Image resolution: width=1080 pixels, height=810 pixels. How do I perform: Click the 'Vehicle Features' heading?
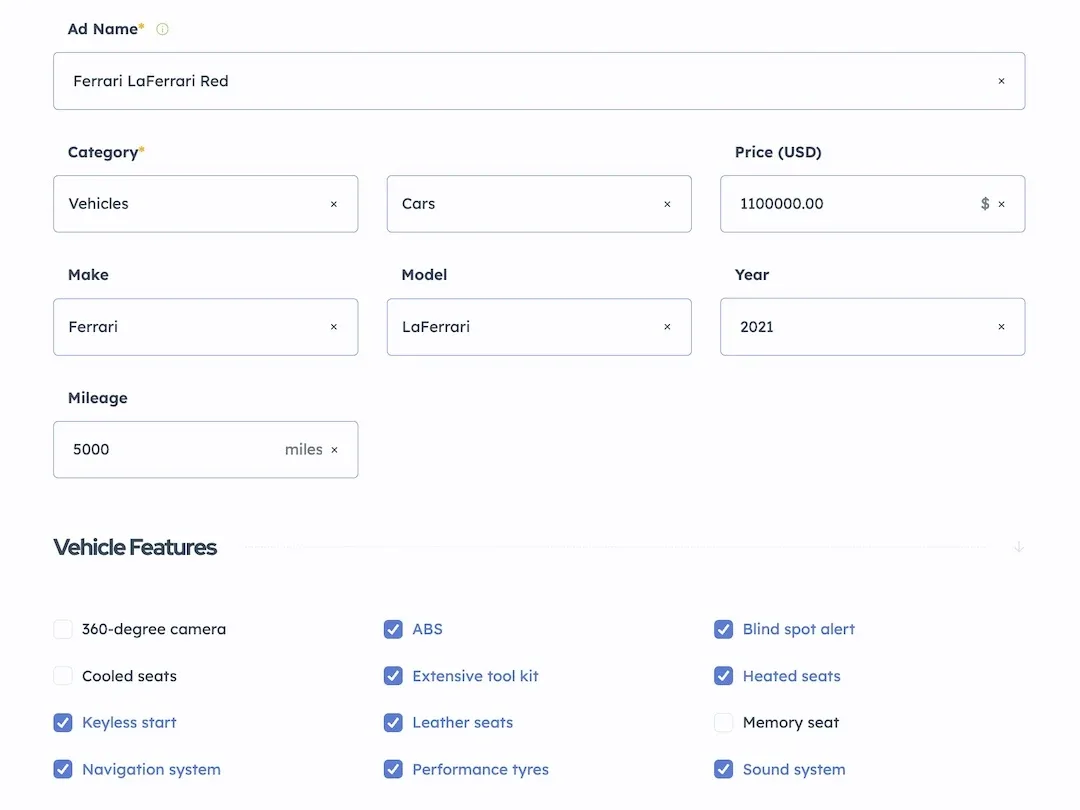click(x=135, y=547)
